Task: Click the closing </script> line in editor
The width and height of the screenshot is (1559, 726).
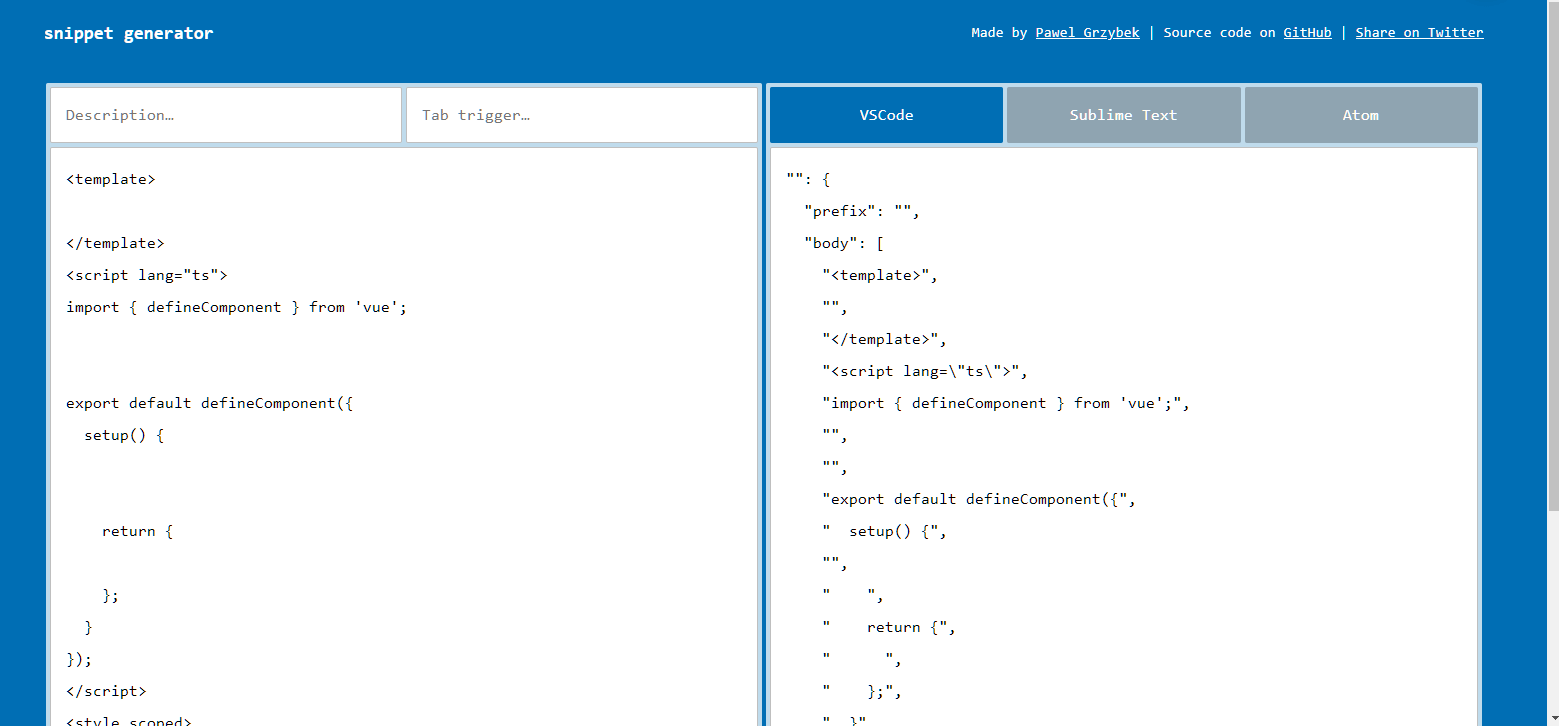Action: [x=106, y=691]
